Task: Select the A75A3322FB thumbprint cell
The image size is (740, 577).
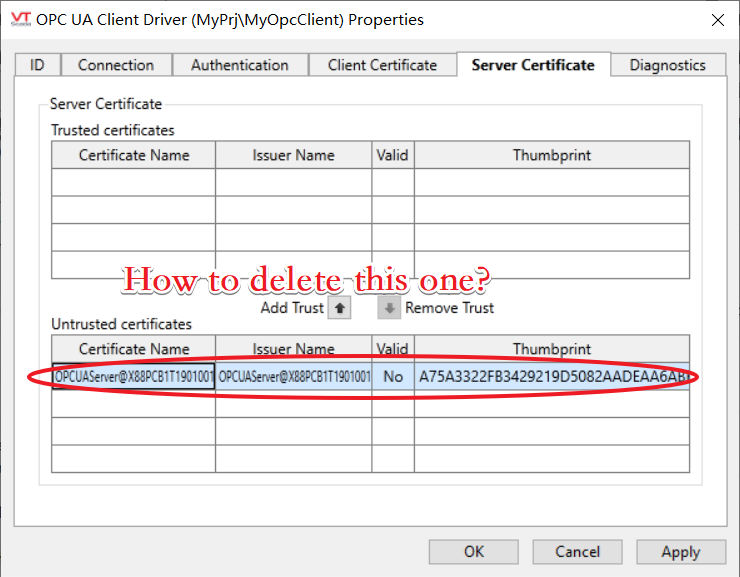Action: pyautogui.click(x=552, y=377)
